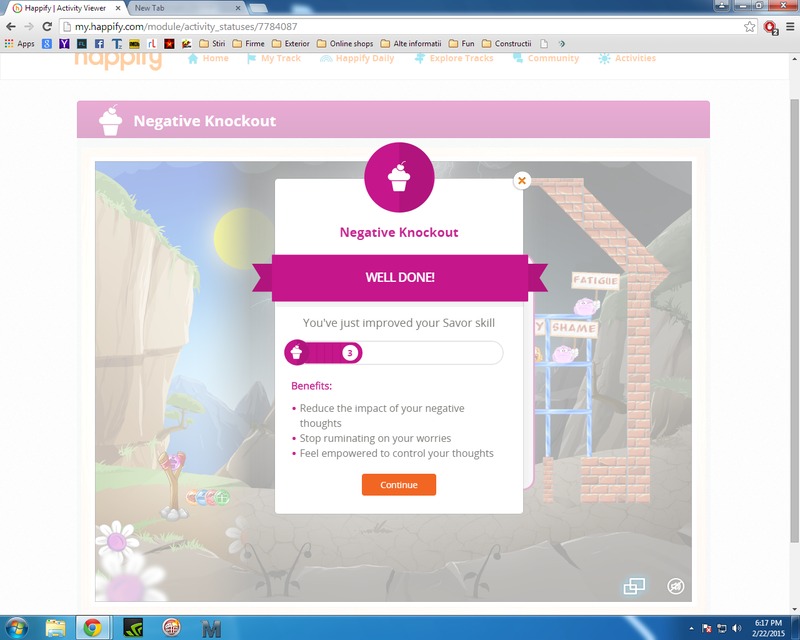Open My Track in navigation
Viewport: 800px width, 640px height.
(x=274, y=58)
